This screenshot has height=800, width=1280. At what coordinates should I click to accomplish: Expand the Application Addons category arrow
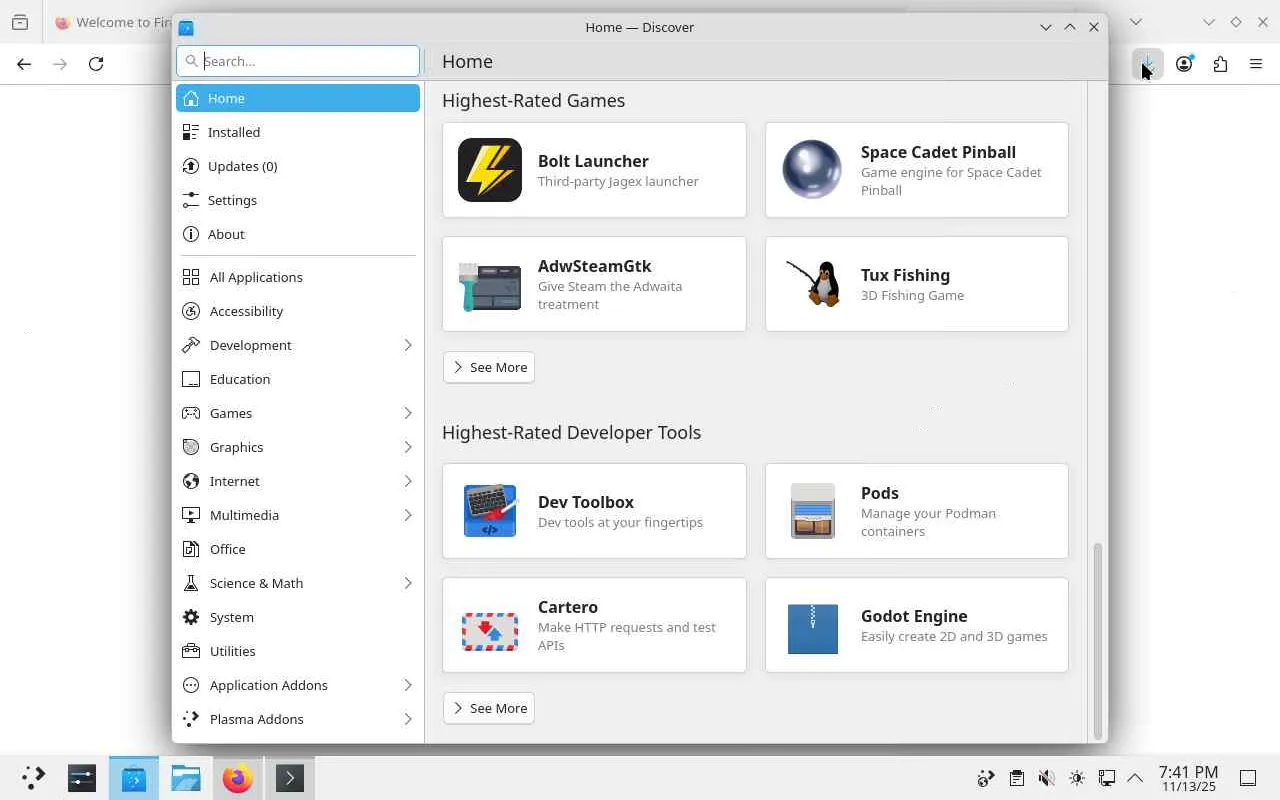[408, 685]
